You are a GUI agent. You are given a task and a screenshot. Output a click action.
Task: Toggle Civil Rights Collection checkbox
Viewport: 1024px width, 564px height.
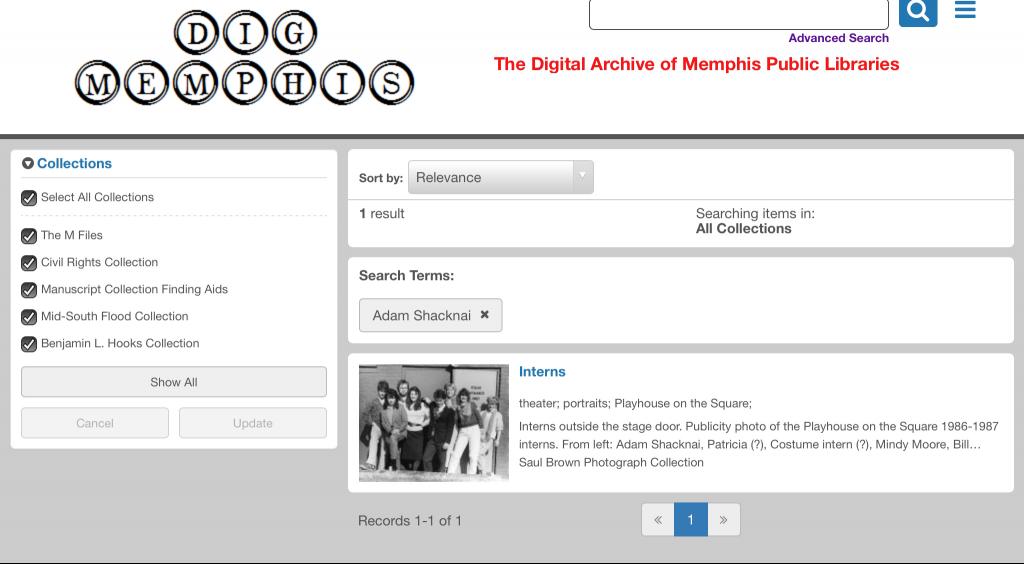pos(29,263)
